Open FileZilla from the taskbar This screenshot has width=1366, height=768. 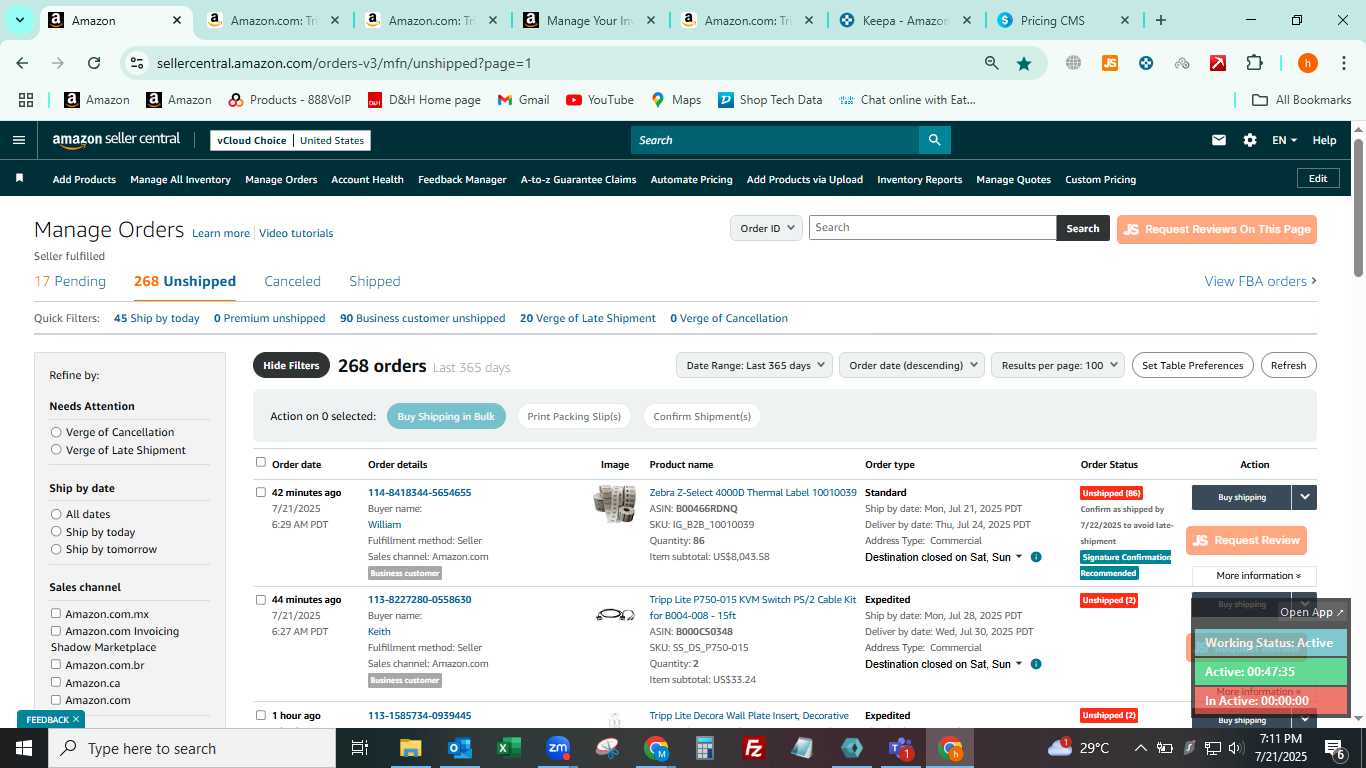pos(754,748)
